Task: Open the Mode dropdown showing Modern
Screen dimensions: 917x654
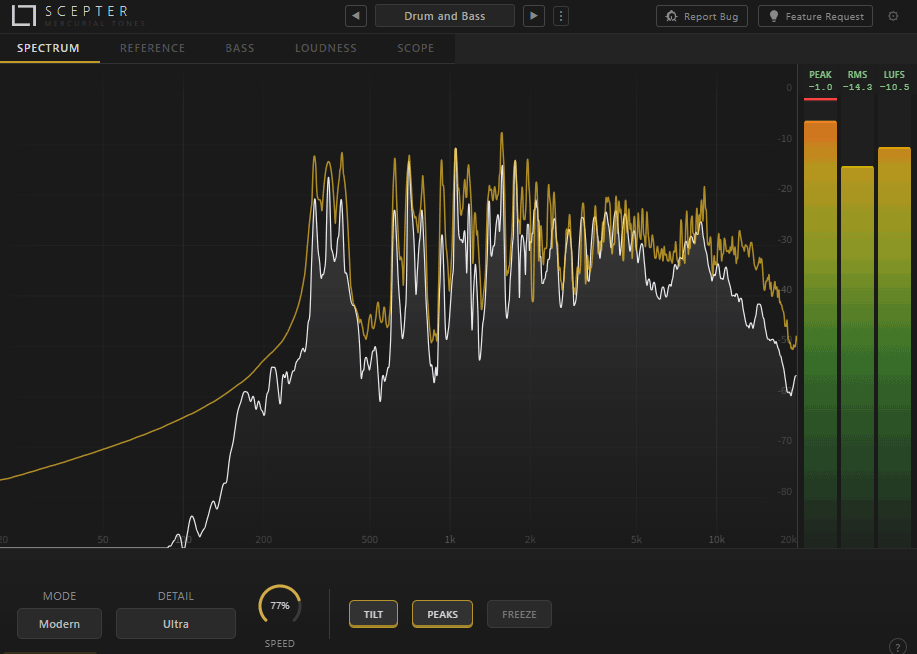Action: pyautogui.click(x=59, y=624)
